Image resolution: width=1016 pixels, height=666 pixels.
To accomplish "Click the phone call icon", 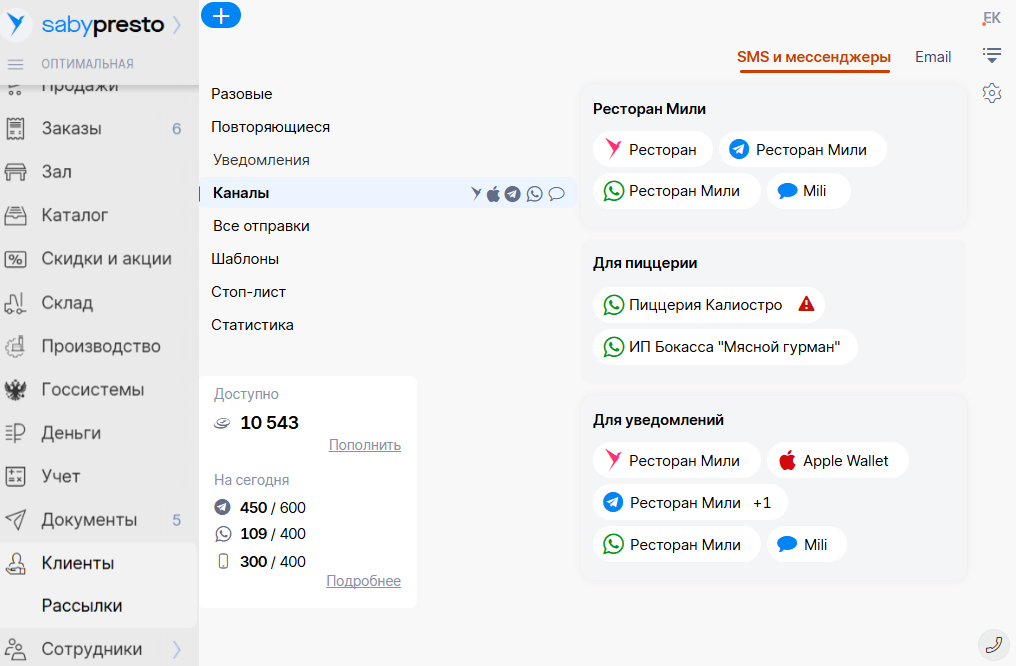I will click(x=993, y=644).
